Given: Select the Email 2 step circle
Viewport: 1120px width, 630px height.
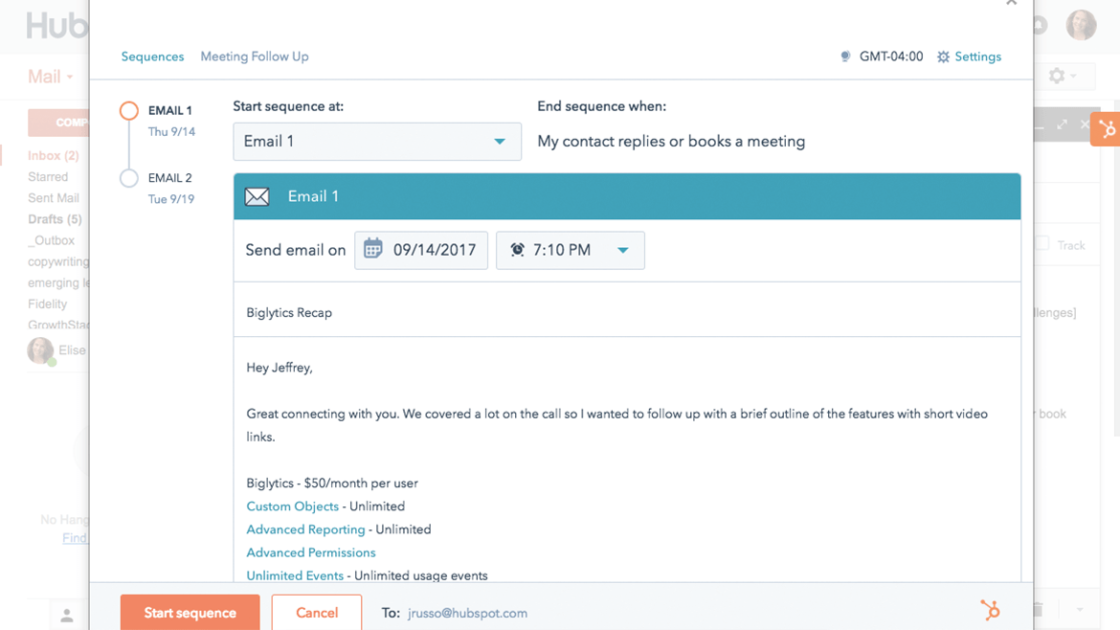Looking at the screenshot, I should tap(128, 177).
